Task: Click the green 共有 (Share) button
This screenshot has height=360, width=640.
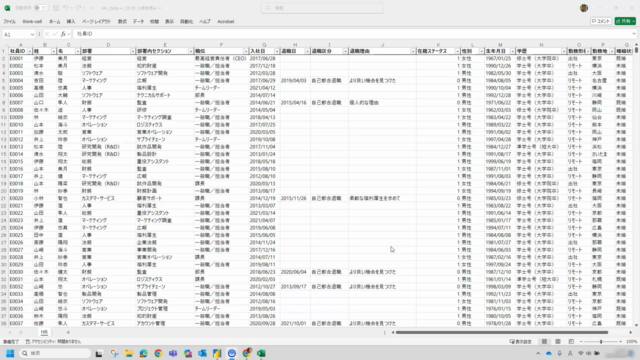Action: click(x=625, y=21)
